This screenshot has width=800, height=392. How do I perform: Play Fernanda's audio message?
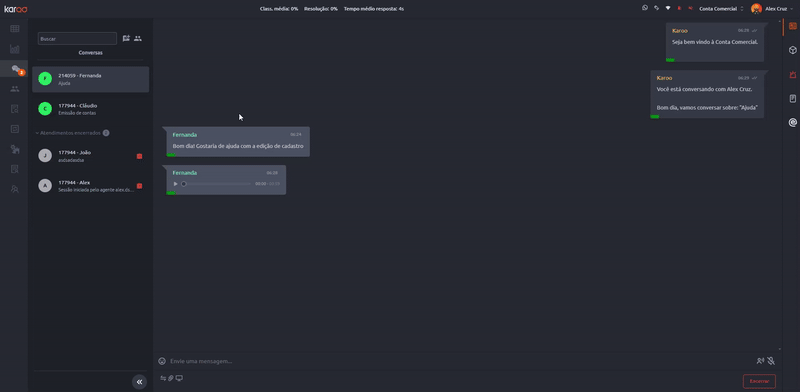pyautogui.click(x=176, y=184)
